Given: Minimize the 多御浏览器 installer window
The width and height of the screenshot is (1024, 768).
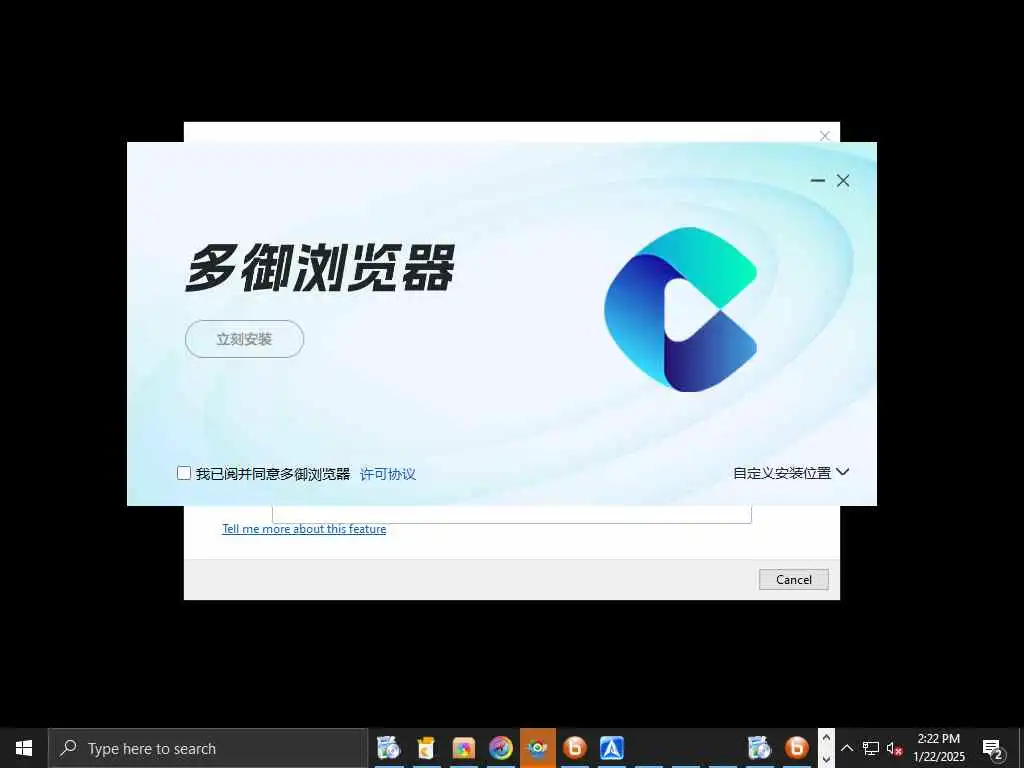Looking at the screenshot, I should [x=818, y=180].
